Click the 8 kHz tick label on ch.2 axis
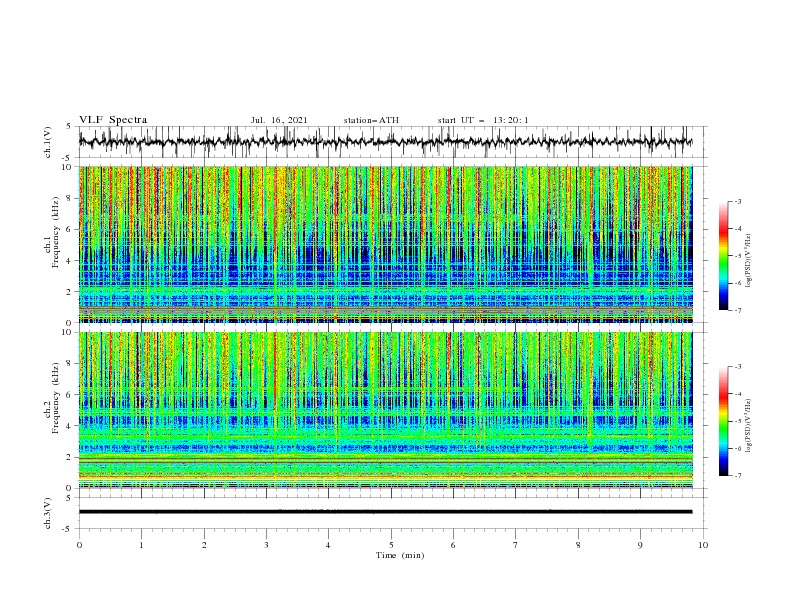The image size is (792, 612). pos(71,364)
